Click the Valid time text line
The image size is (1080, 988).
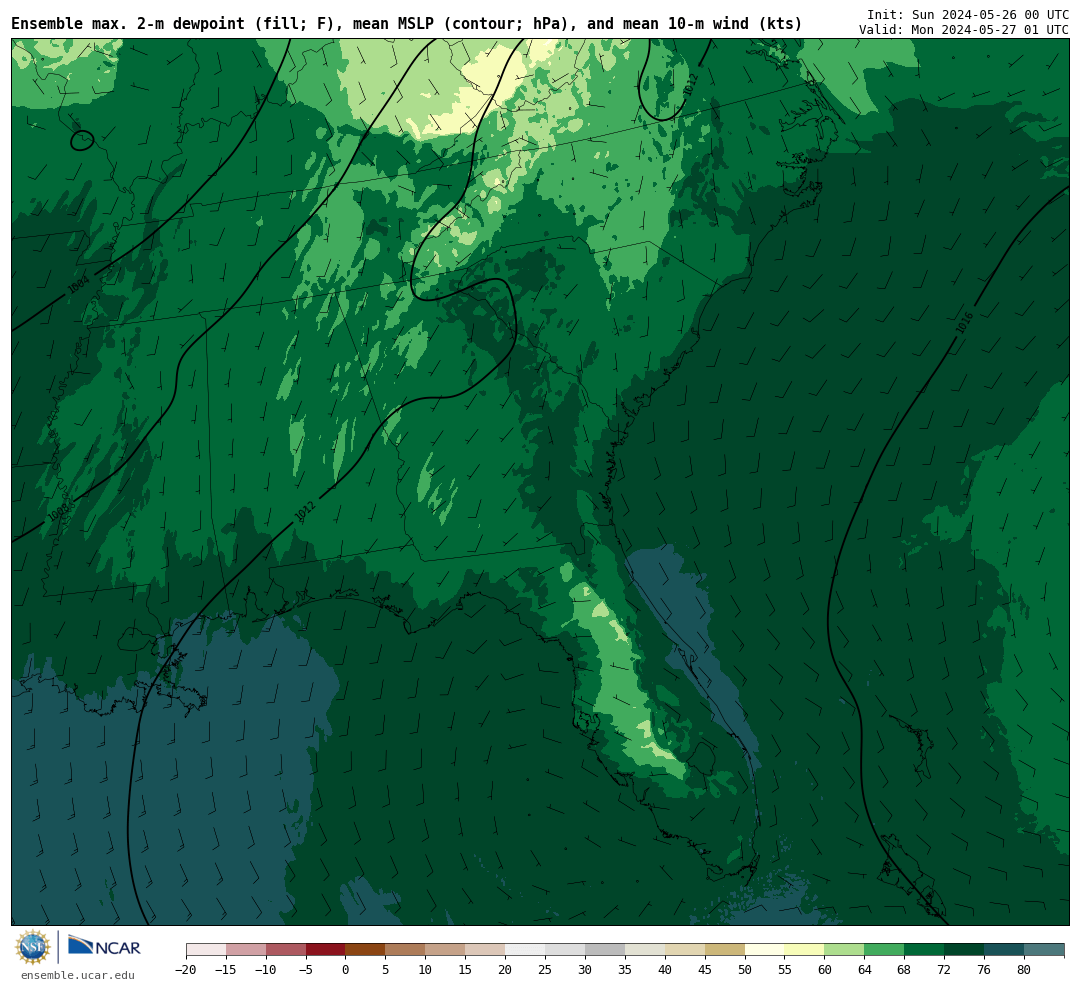pyautogui.click(x=964, y=30)
